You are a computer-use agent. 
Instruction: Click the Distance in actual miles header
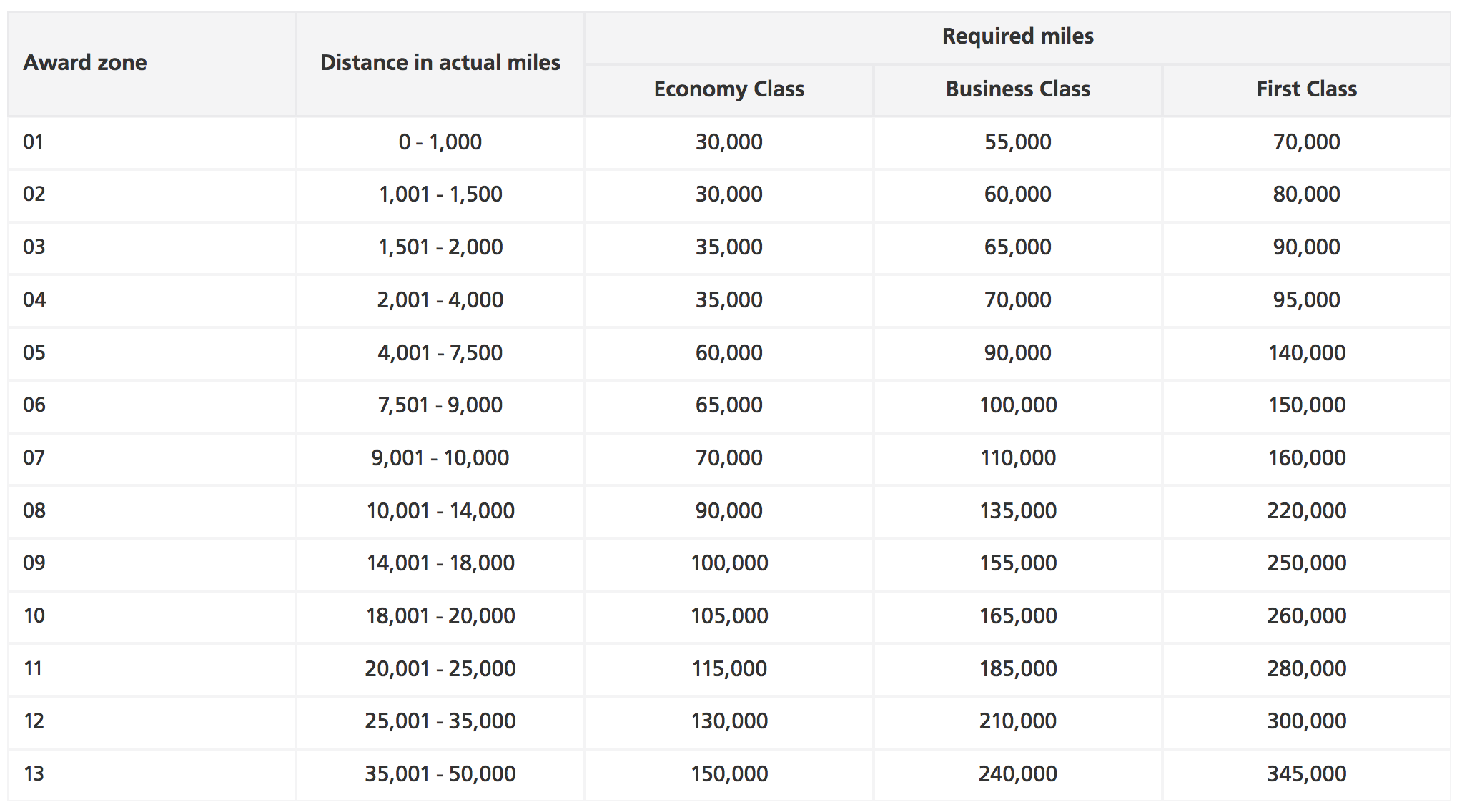440,63
